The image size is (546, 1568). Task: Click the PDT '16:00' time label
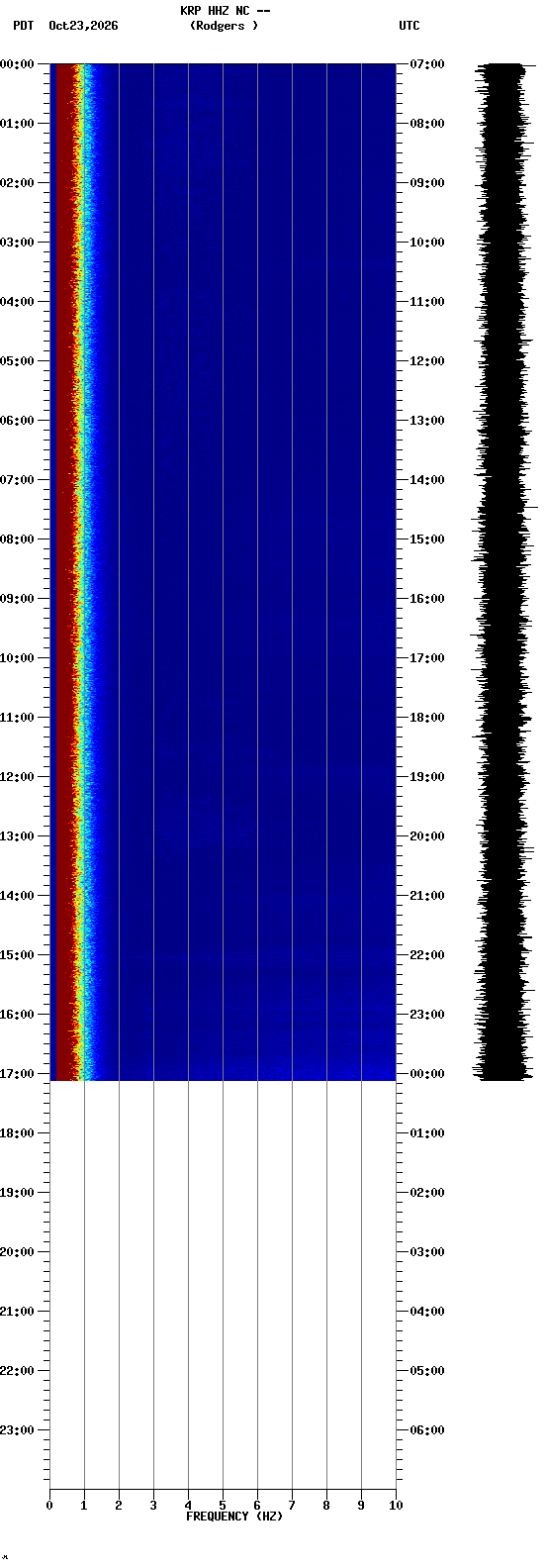click(x=17, y=1015)
